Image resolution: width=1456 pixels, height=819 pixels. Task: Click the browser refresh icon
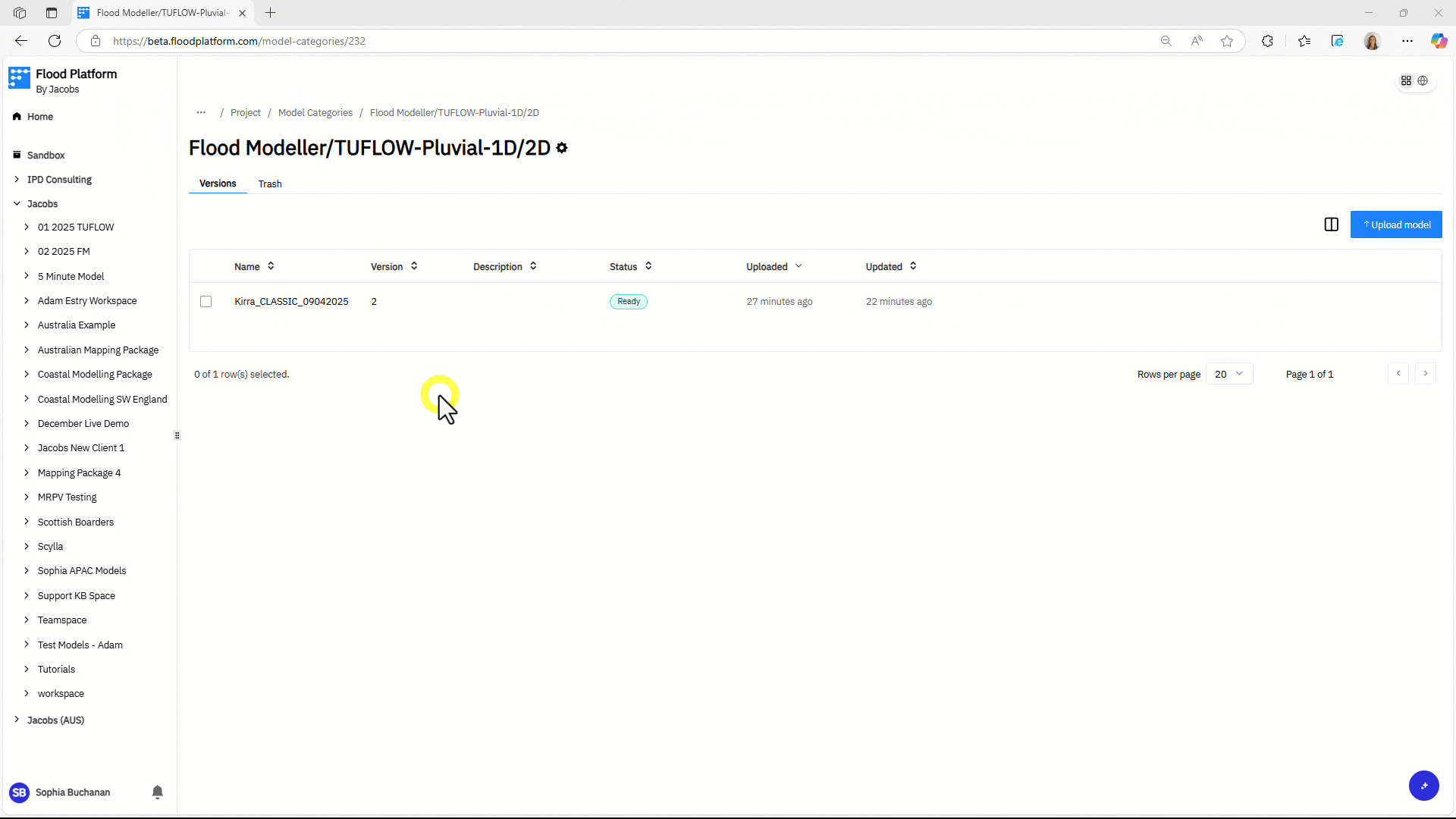tap(55, 41)
